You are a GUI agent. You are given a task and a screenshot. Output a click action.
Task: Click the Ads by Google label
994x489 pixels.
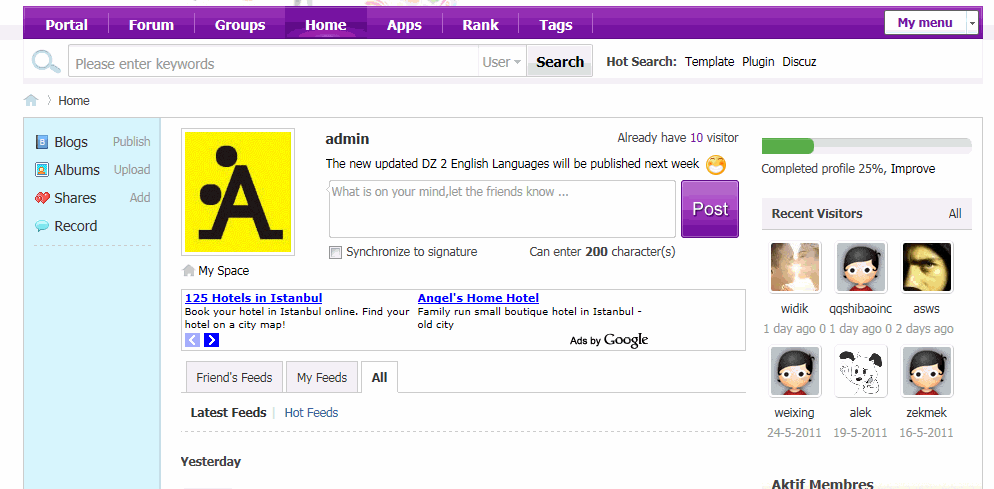pyautogui.click(x=609, y=340)
